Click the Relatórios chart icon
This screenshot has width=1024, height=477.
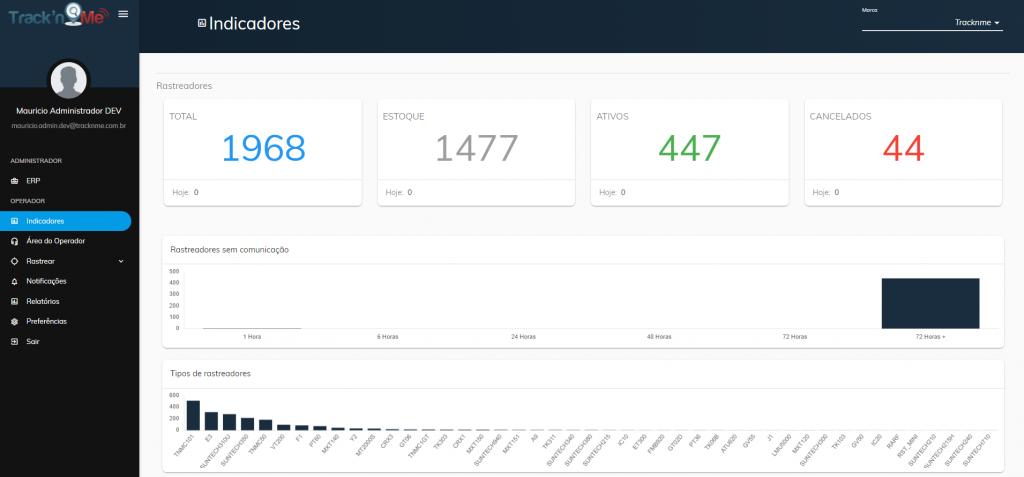(x=14, y=302)
